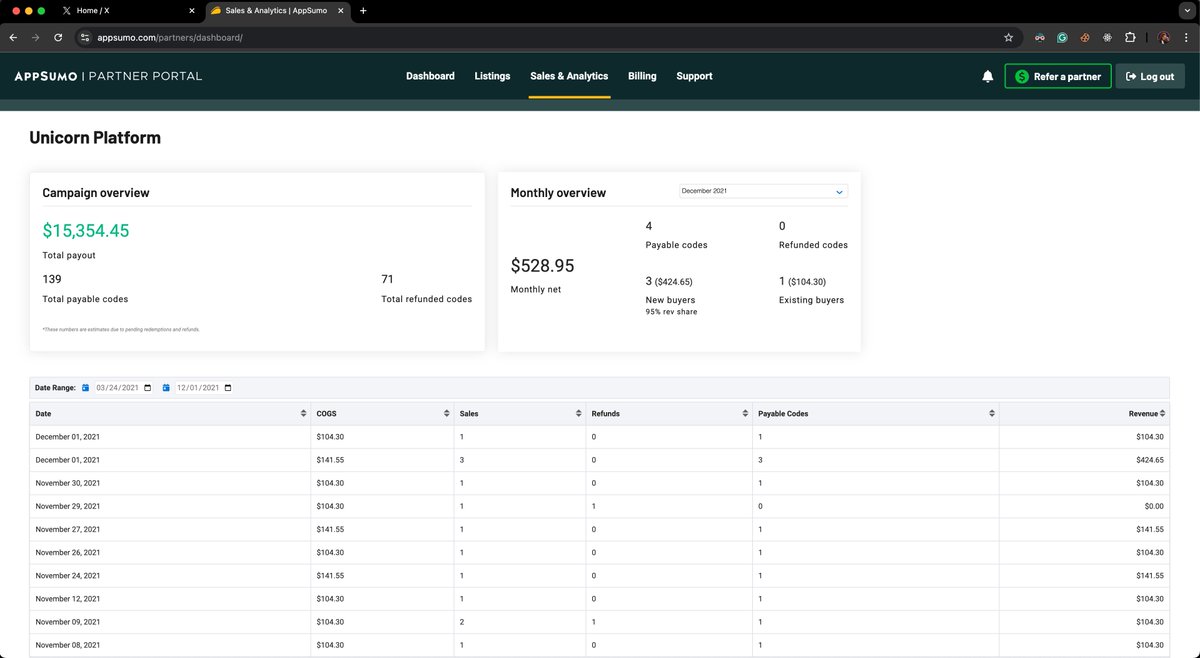Open the notifications bell icon

point(988,77)
